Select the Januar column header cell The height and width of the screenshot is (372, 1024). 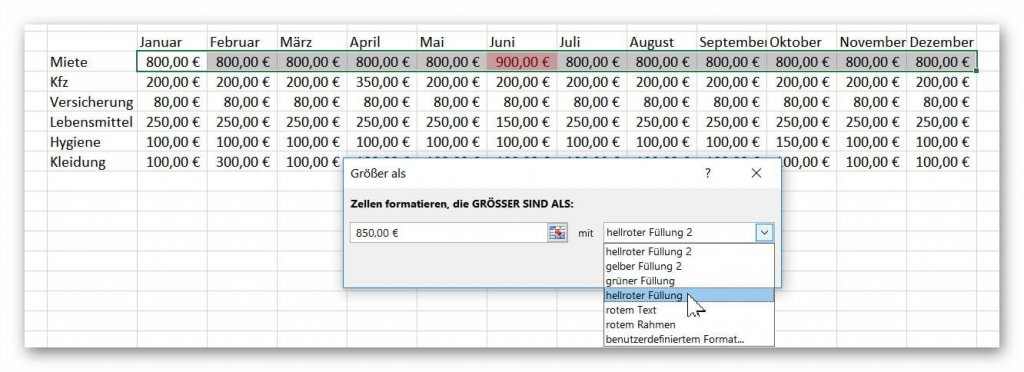172,42
